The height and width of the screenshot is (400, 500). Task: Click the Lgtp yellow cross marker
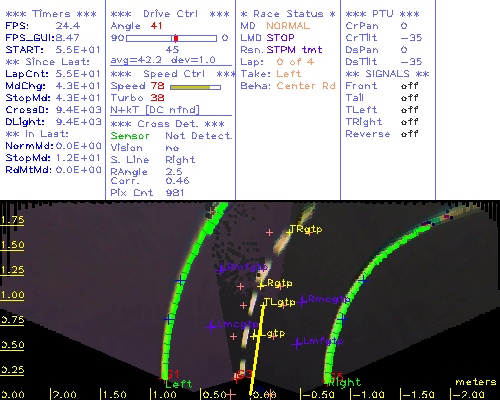pos(256,336)
